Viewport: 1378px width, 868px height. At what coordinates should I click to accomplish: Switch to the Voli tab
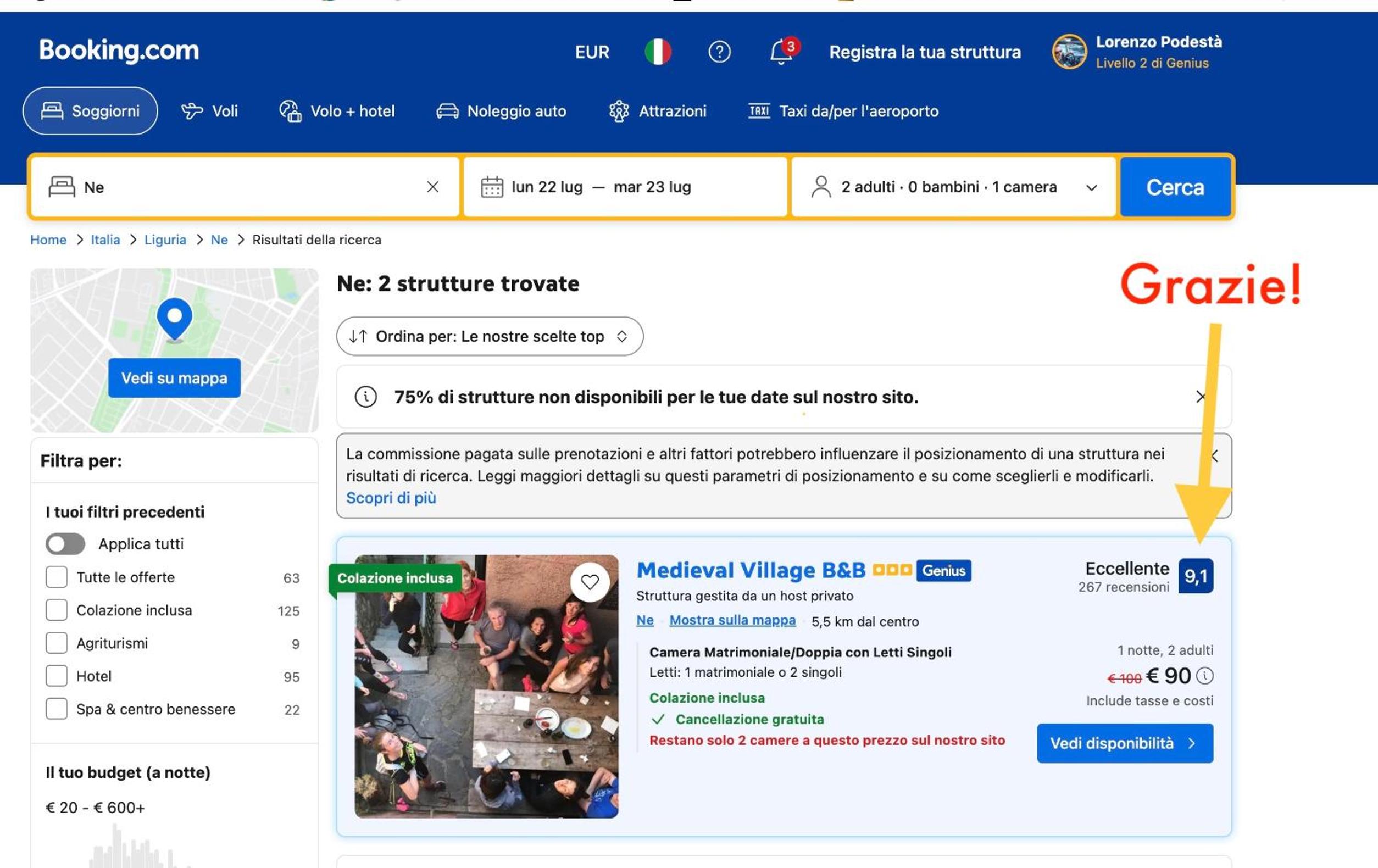(x=209, y=111)
